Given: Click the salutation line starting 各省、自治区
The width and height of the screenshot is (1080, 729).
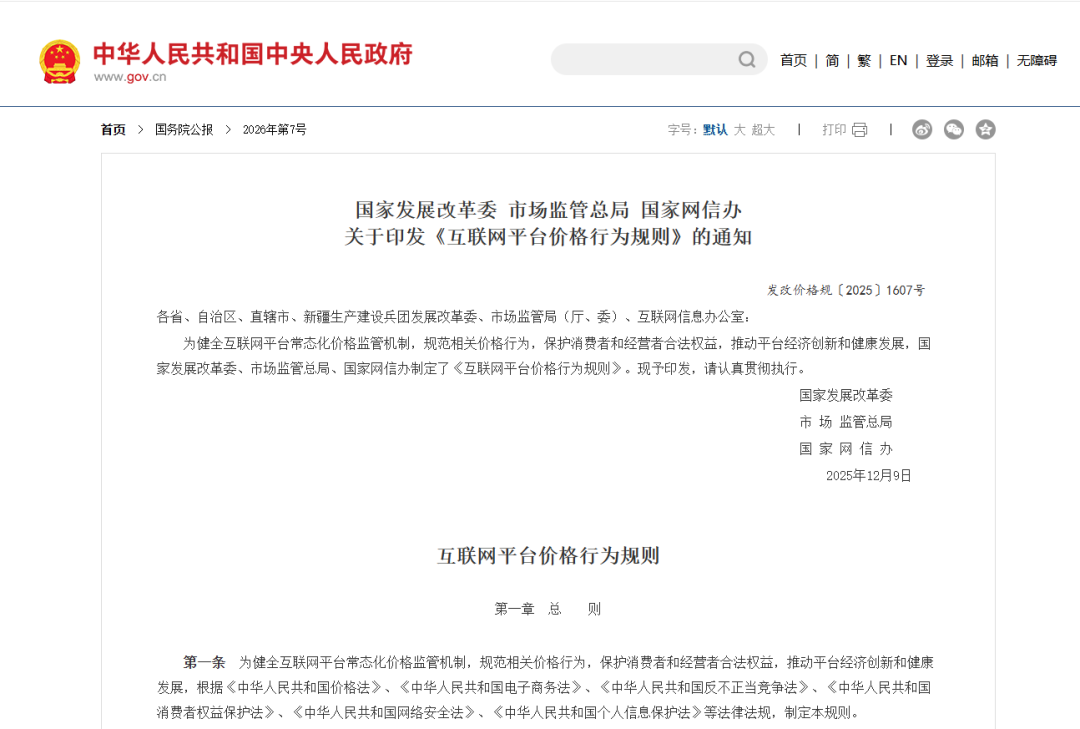Looking at the screenshot, I should [453, 317].
